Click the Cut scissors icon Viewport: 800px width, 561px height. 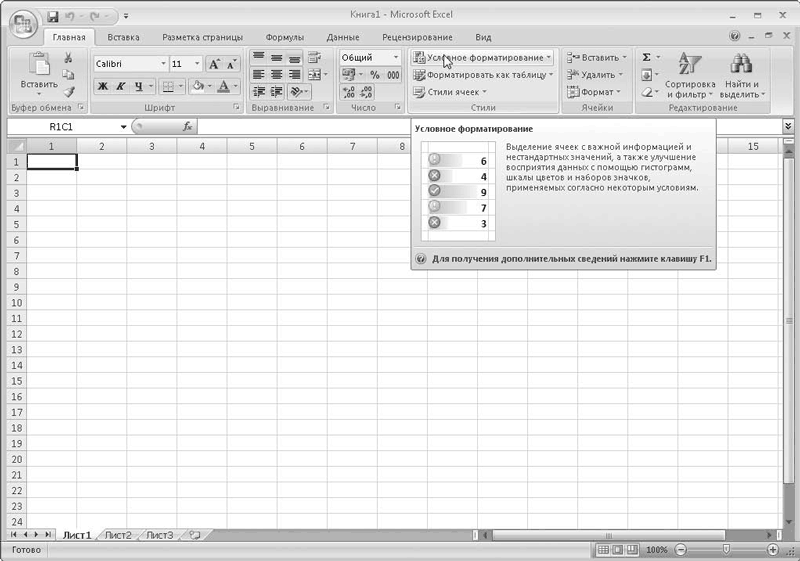(68, 58)
